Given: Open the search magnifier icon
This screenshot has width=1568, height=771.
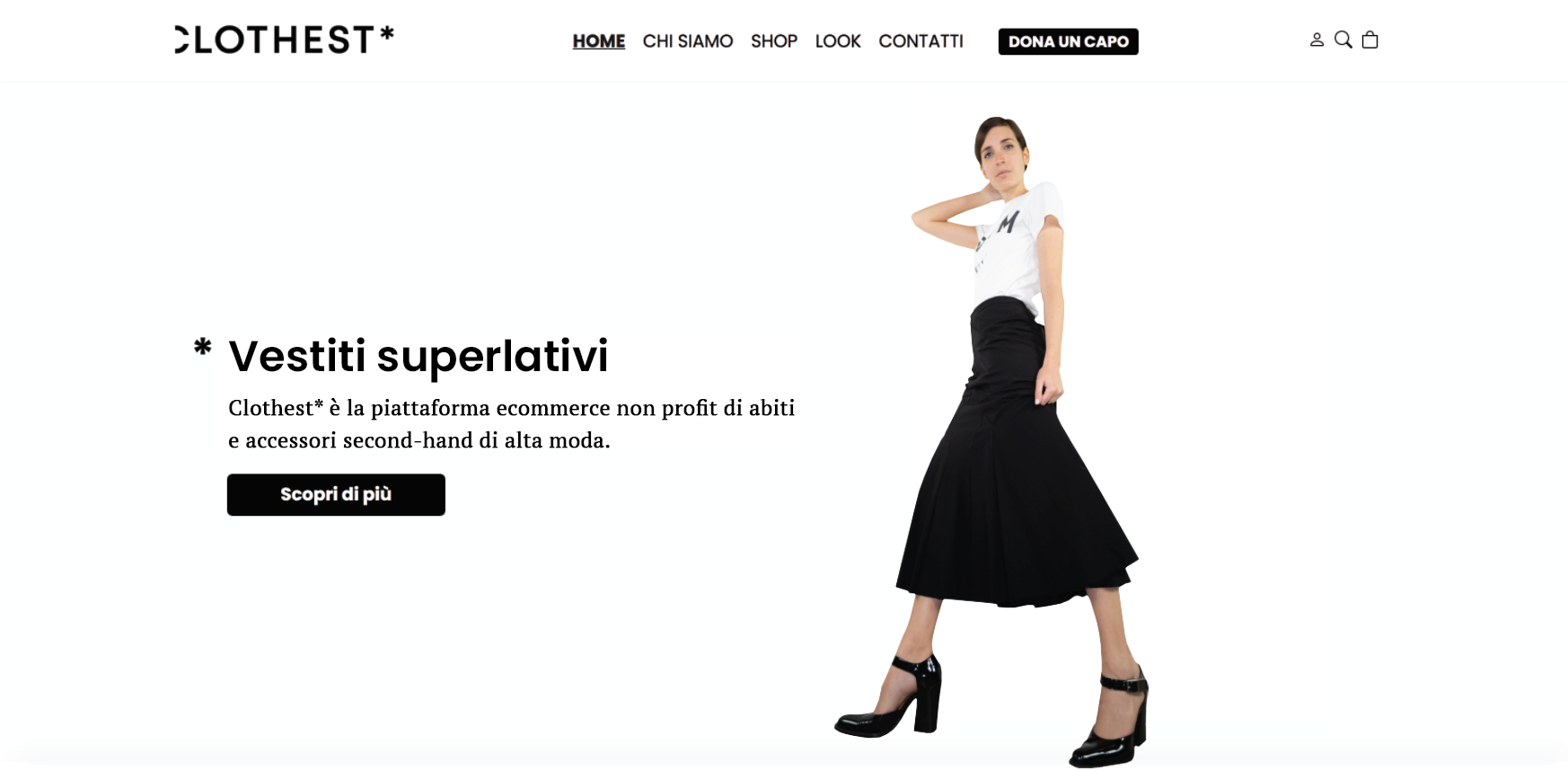Looking at the screenshot, I should click(x=1343, y=40).
